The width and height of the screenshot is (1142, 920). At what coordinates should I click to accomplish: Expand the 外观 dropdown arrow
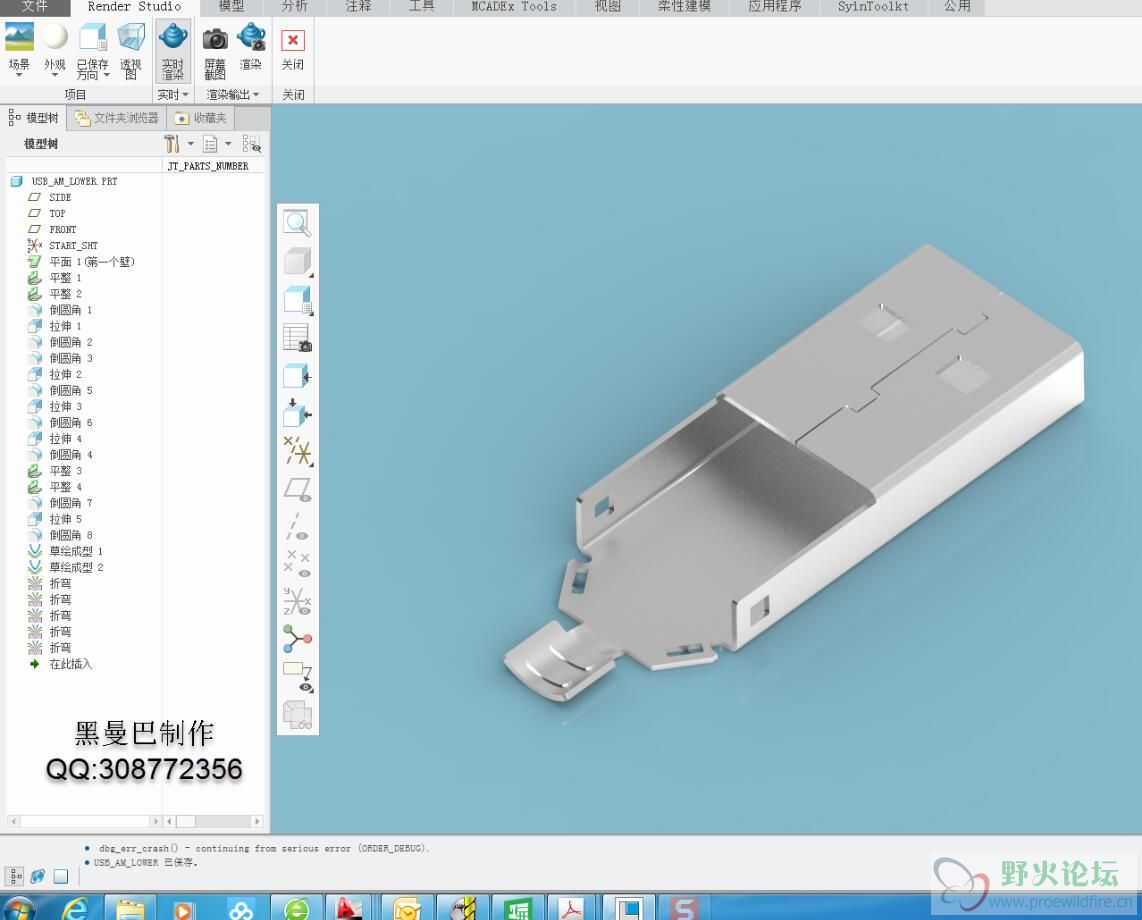tap(55, 75)
